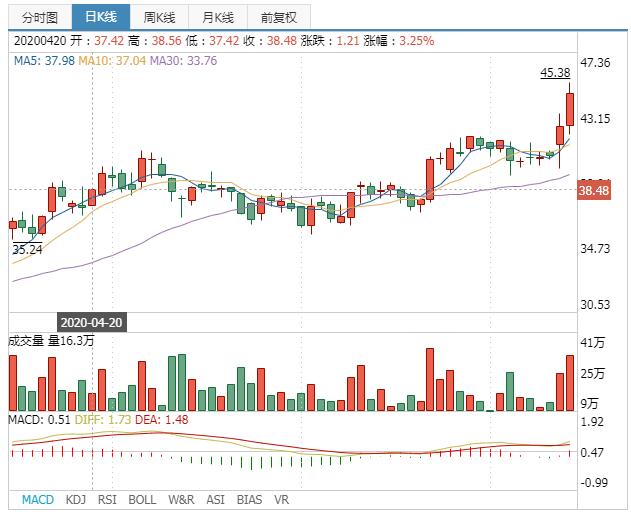Click the 成交量 量16.3万 label
The width and height of the screenshot is (631, 514).
pos(52,341)
